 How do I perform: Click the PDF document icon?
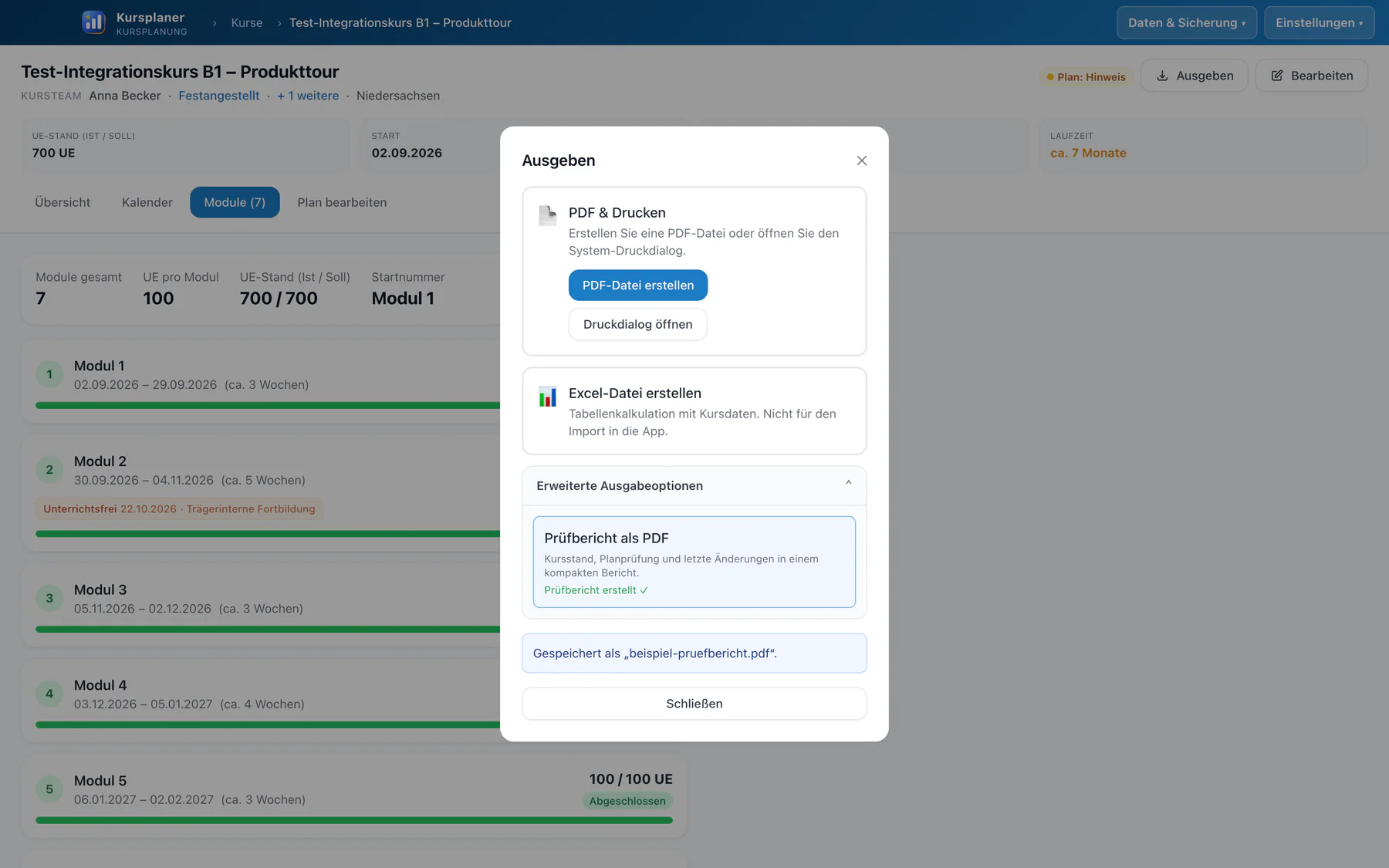547,215
